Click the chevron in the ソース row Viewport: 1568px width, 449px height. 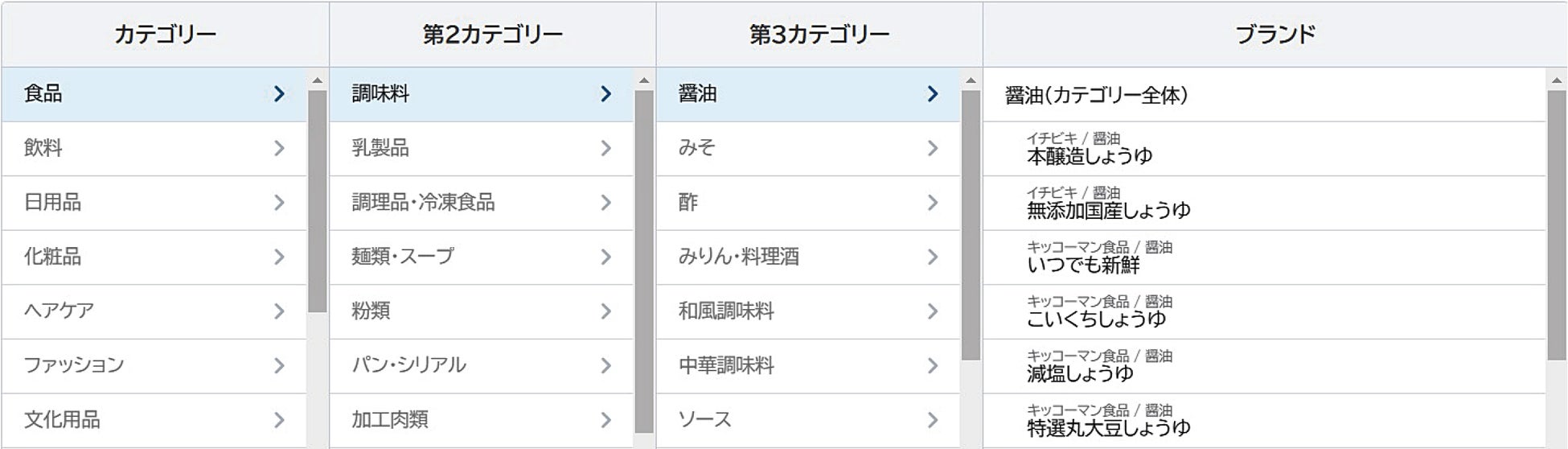pyautogui.click(x=932, y=420)
